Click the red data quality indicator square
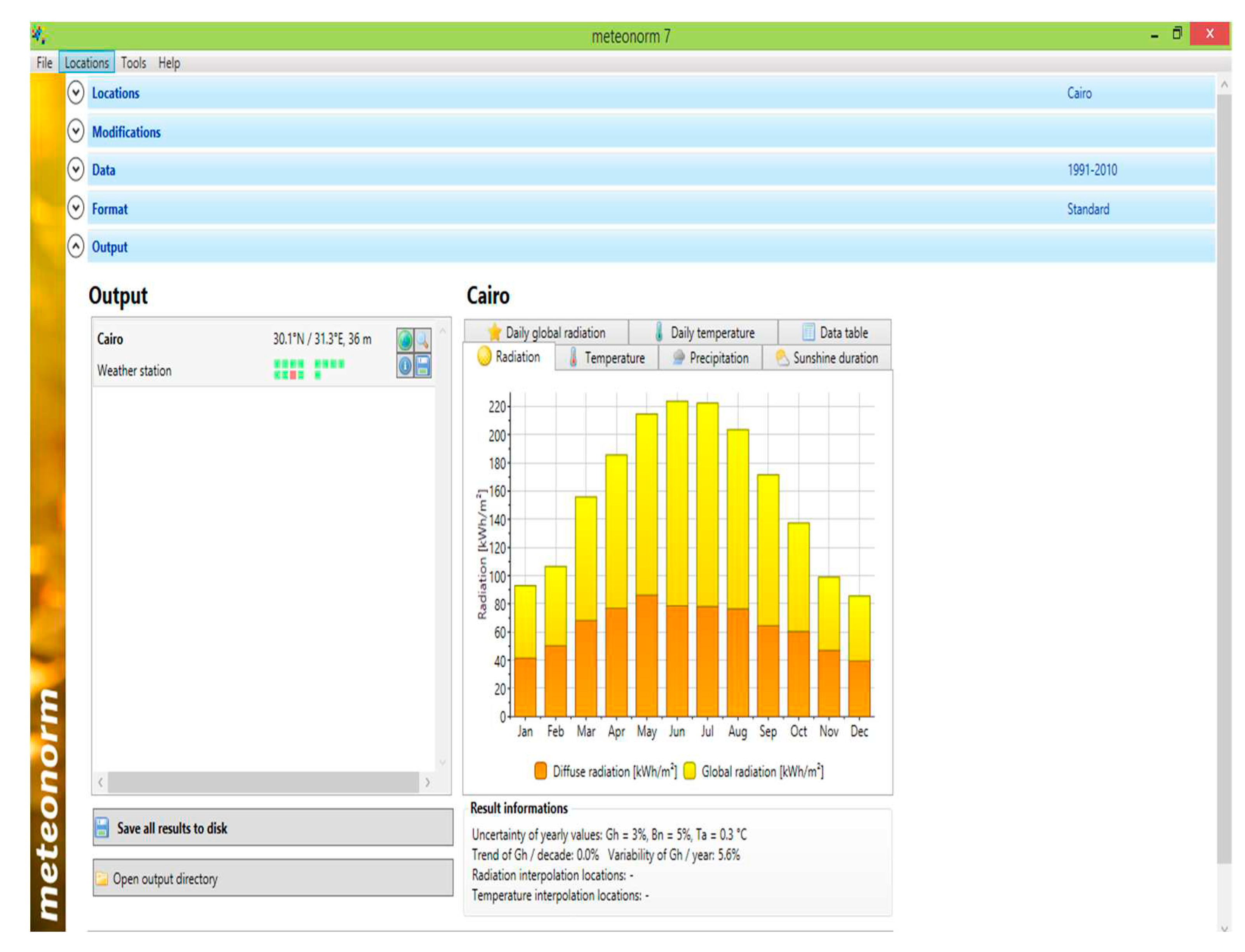The height and width of the screenshot is (952, 1245). [293, 375]
